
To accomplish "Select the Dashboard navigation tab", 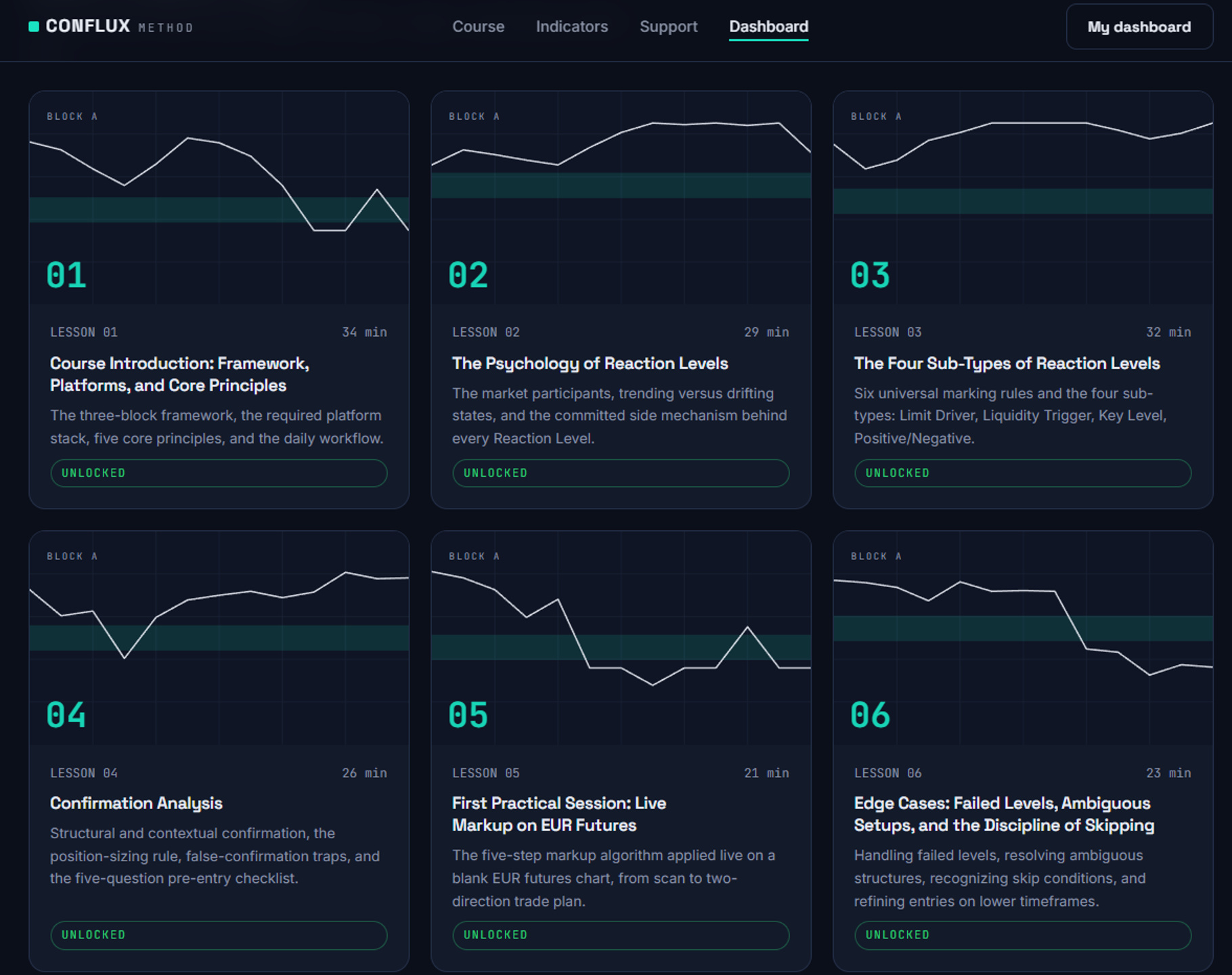I will pyautogui.click(x=768, y=26).
